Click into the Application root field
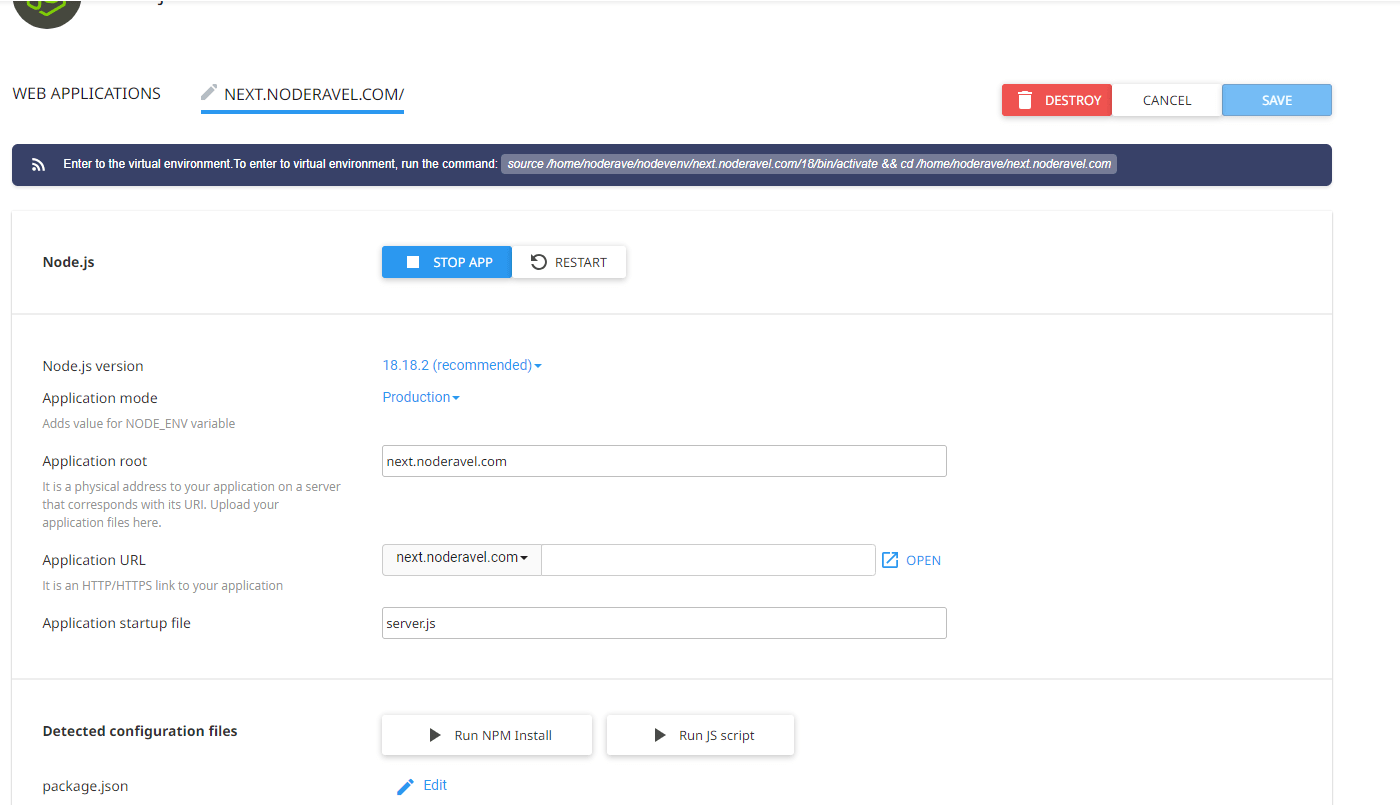 click(664, 461)
